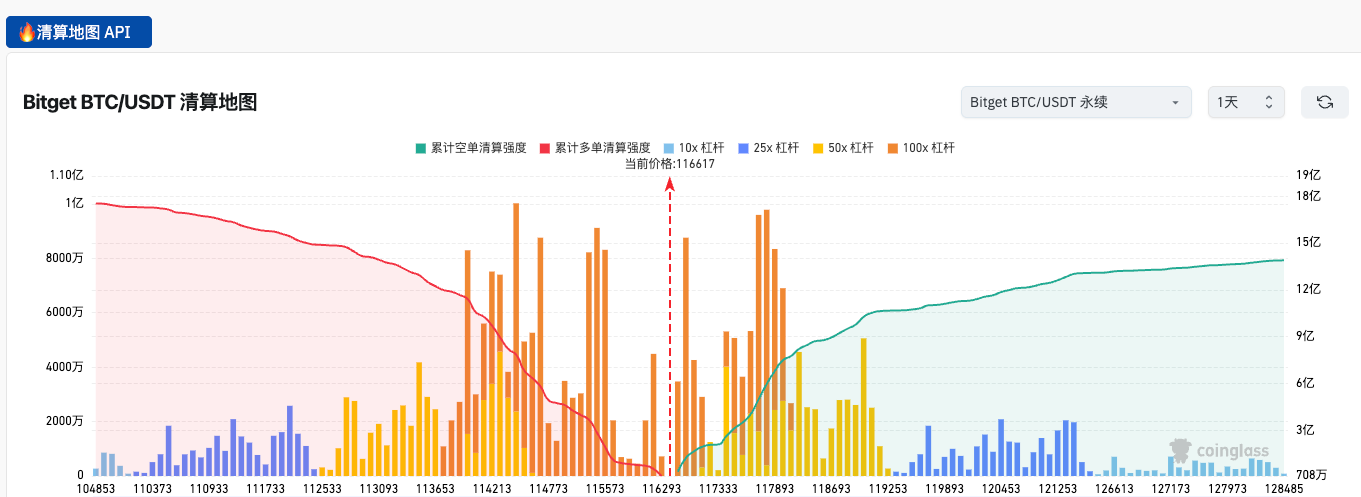Click the 15亿 right axis label

point(1308,242)
